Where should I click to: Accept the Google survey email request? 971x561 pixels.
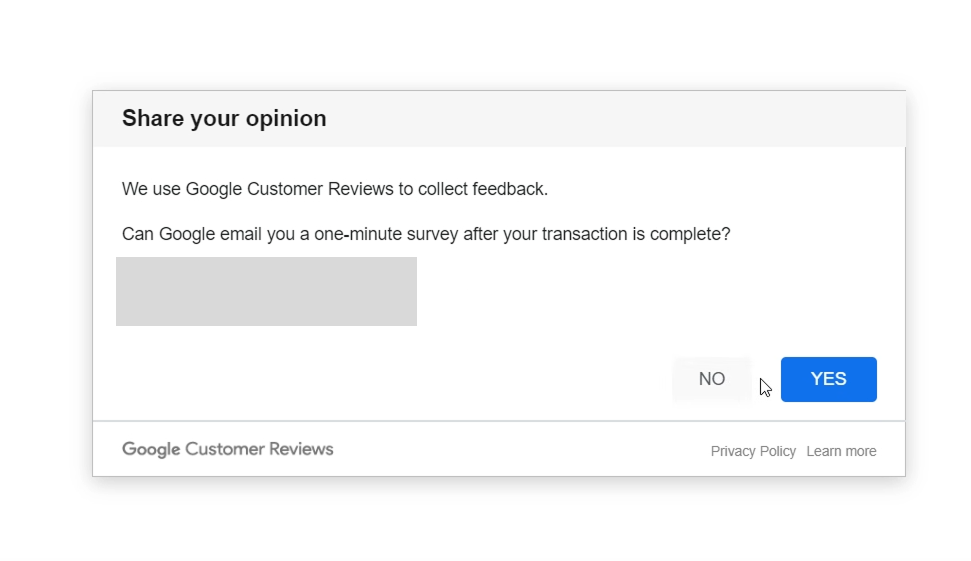pyautogui.click(x=828, y=379)
